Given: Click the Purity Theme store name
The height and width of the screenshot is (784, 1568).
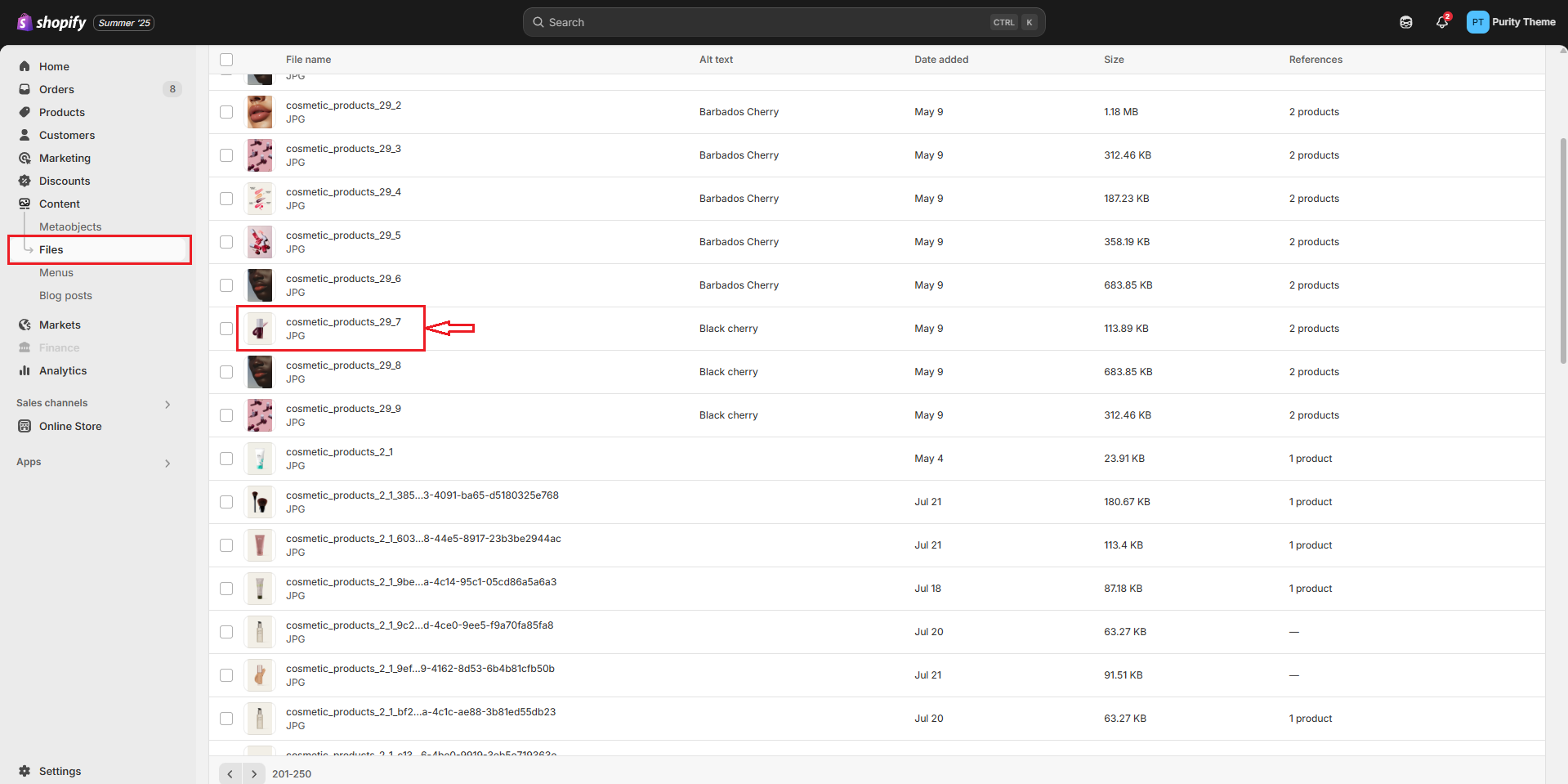Looking at the screenshot, I should coord(1523,22).
